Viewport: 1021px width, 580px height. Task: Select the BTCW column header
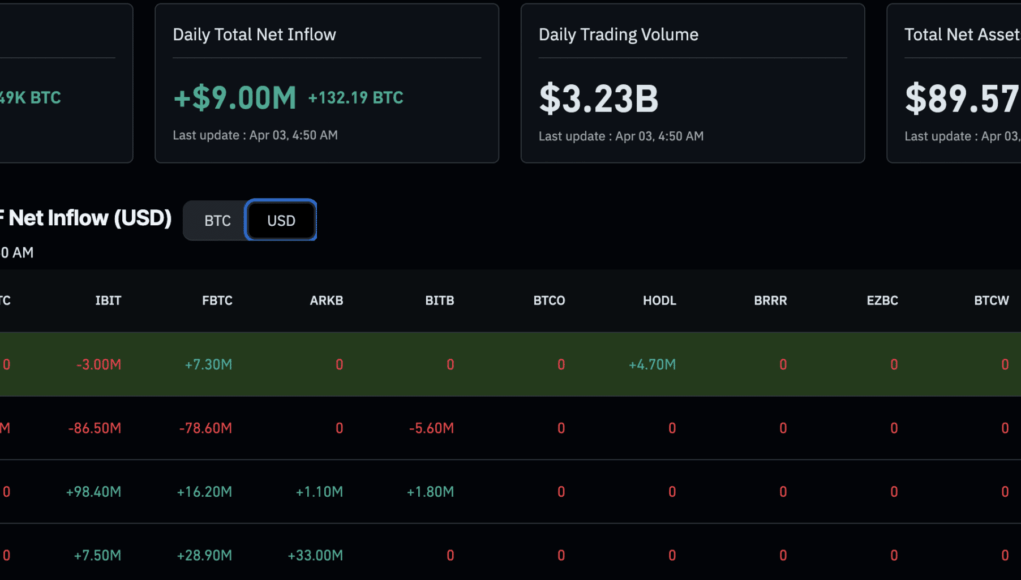tap(991, 300)
